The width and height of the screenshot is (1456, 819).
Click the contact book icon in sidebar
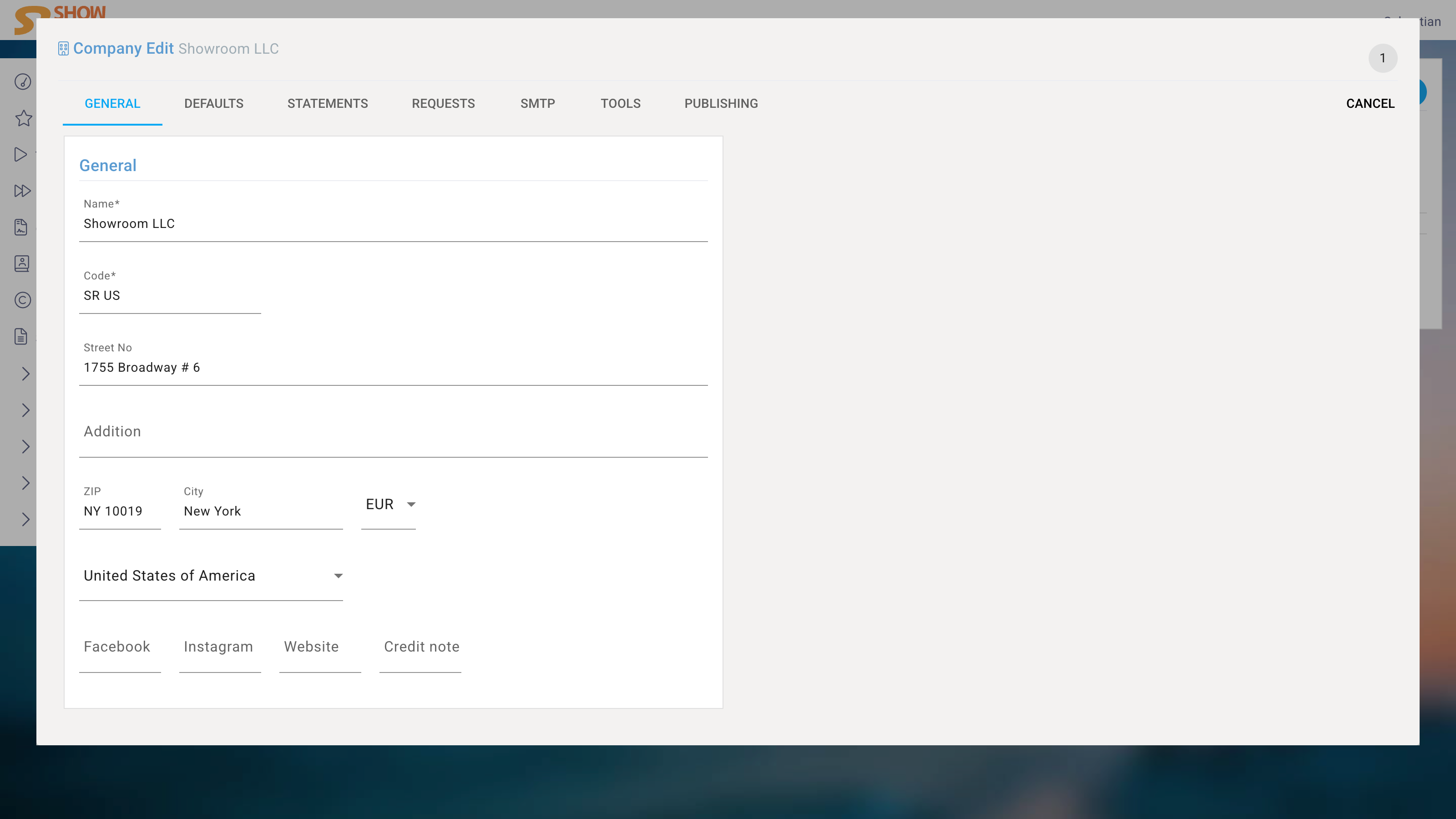click(x=22, y=264)
